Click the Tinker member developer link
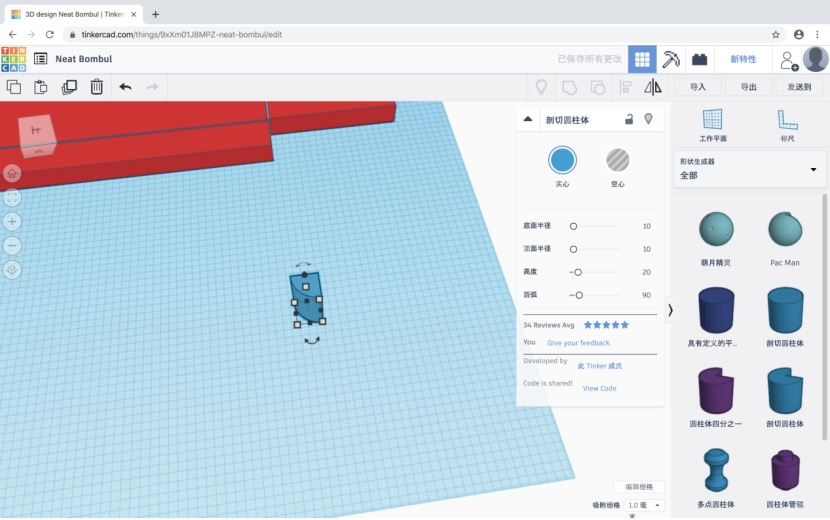 [600, 366]
